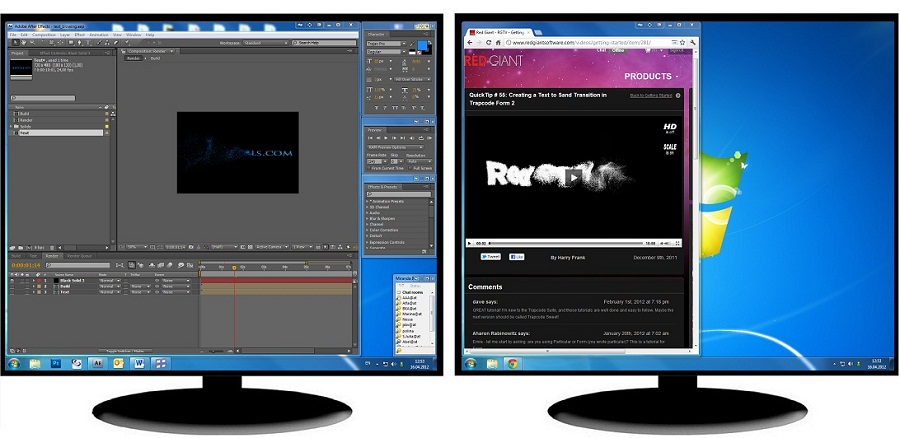This screenshot has width=900, height=438.
Task: Open the Active Camera view dropdown
Action: pos(271,247)
